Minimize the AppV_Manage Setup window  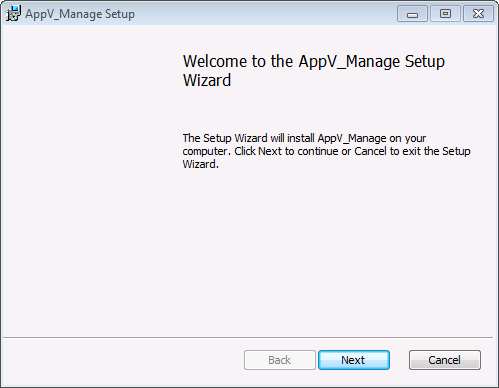point(412,14)
